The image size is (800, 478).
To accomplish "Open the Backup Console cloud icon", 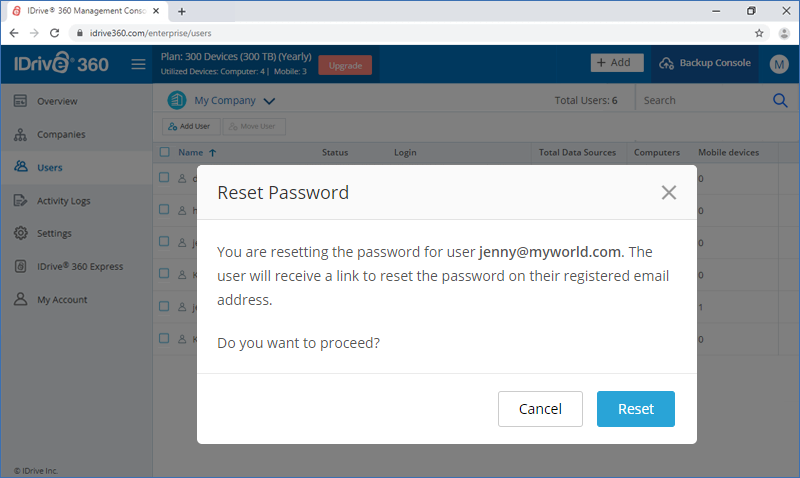I will [666, 63].
